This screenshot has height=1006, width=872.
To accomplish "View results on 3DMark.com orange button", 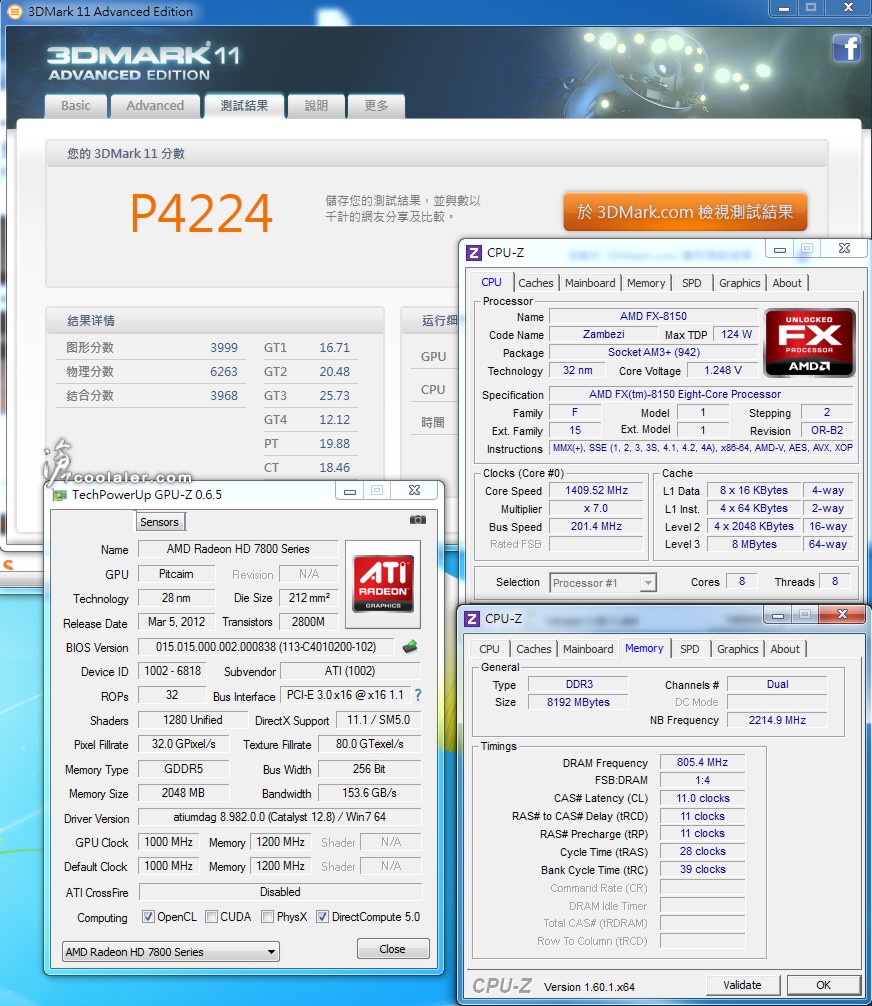I will tap(685, 212).
